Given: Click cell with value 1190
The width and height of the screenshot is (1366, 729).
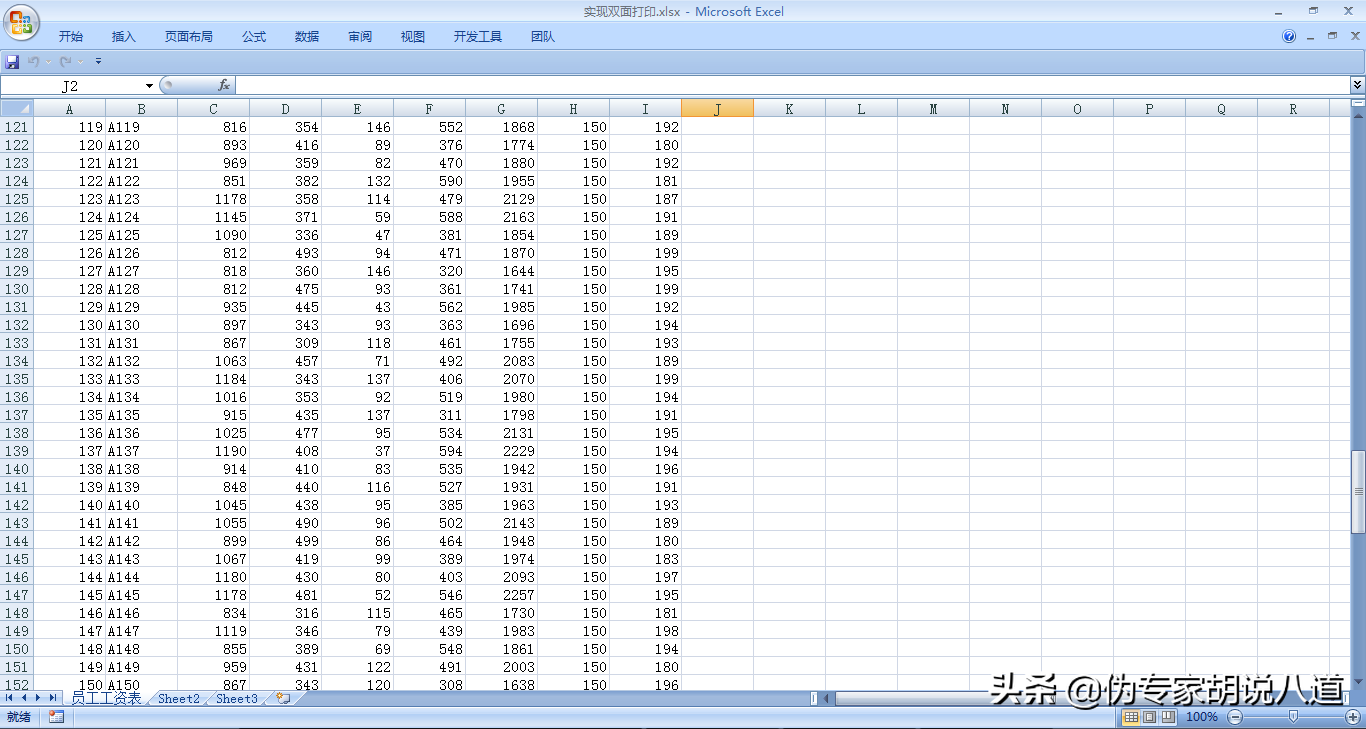Looking at the screenshot, I should click(x=213, y=451).
